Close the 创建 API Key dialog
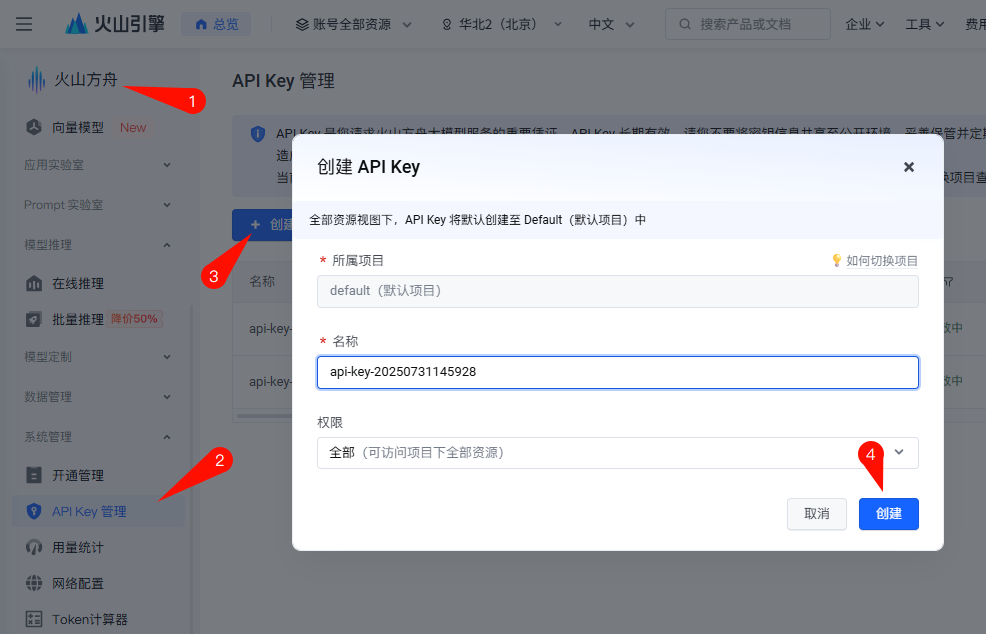The image size is (986, 634). [x=909, y=167]
